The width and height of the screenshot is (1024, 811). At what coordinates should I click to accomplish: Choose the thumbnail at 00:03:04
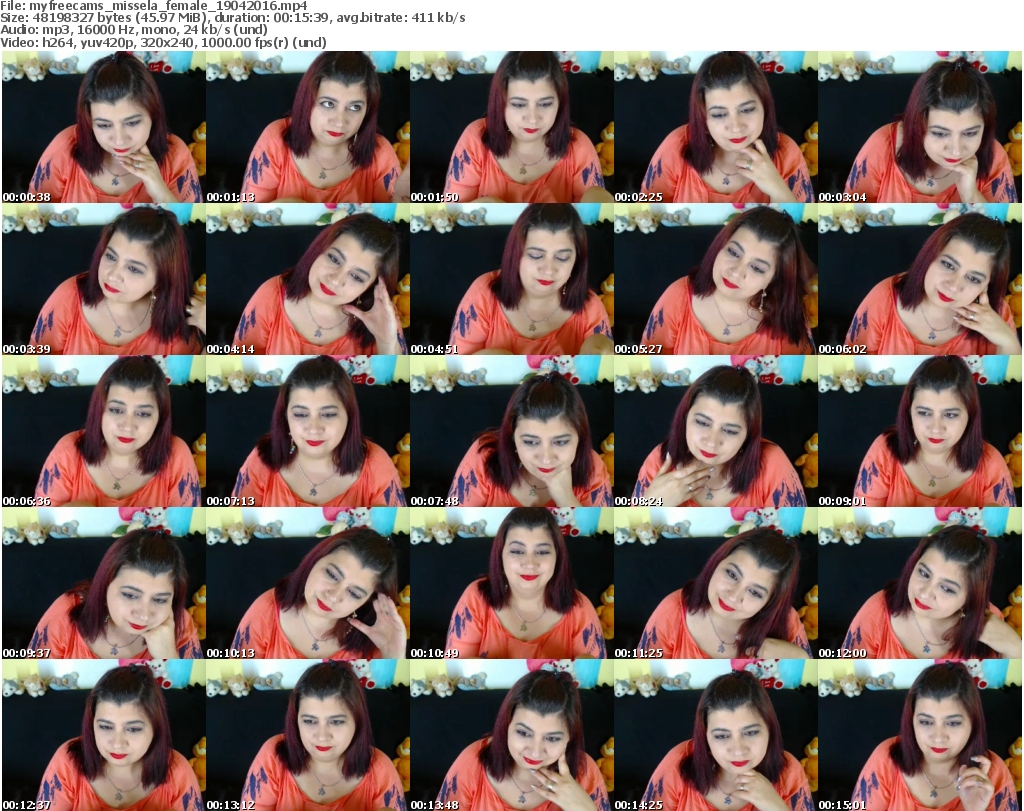tap(920, 127)
